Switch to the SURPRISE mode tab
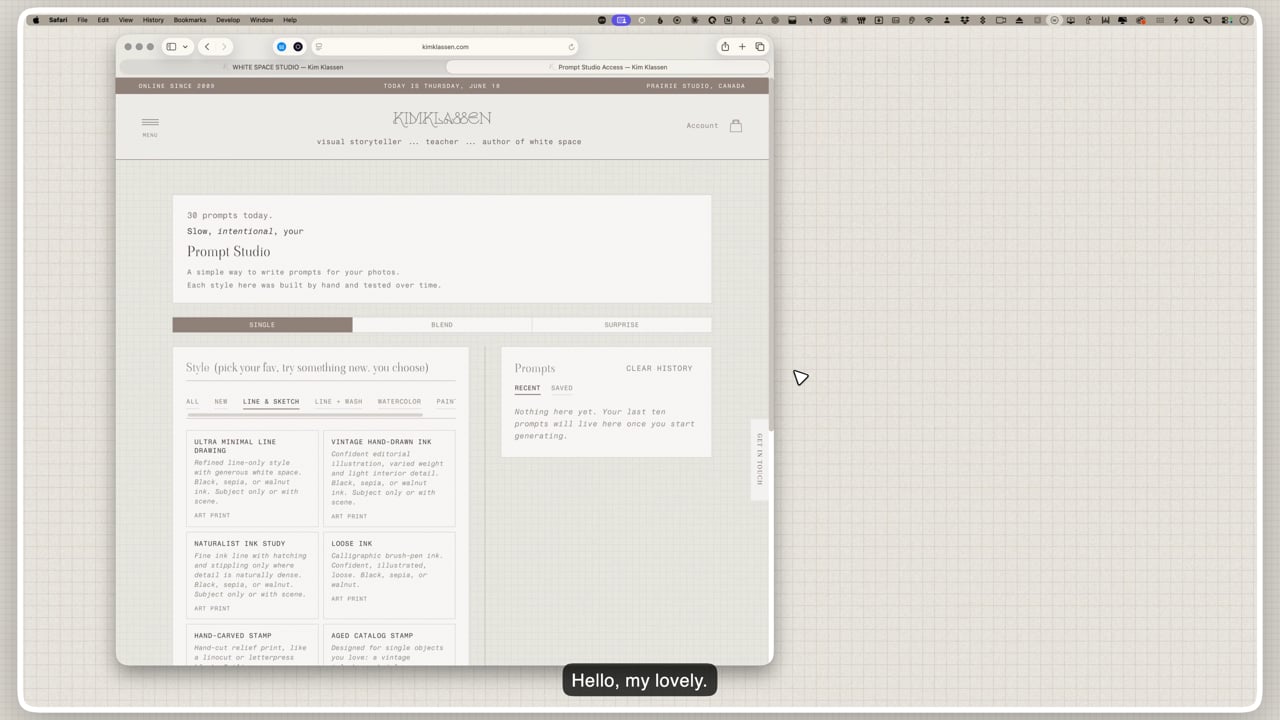The image size is (1280, 720). pos(621,325)
